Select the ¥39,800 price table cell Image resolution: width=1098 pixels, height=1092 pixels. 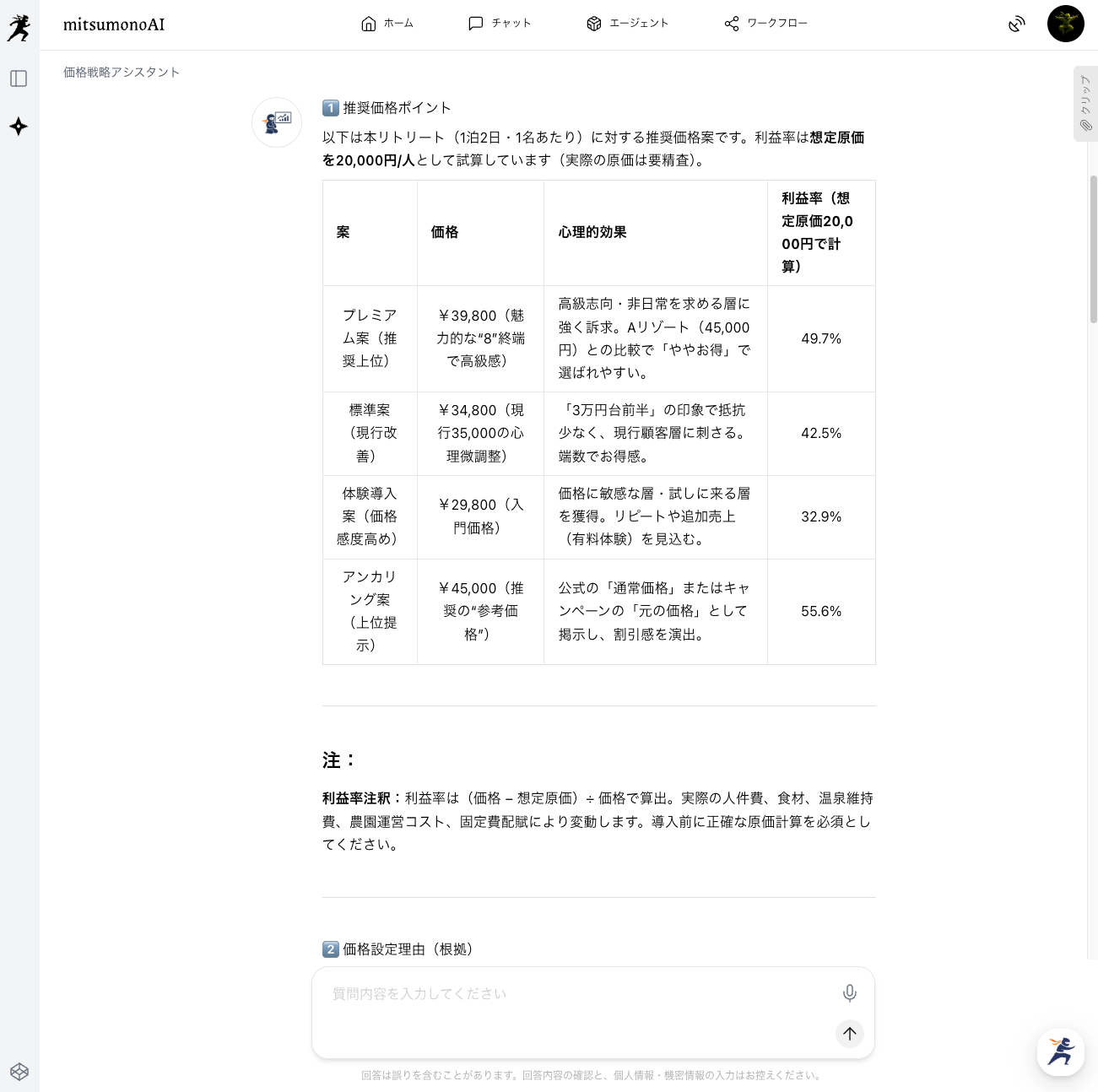click(x=480, y=338)
